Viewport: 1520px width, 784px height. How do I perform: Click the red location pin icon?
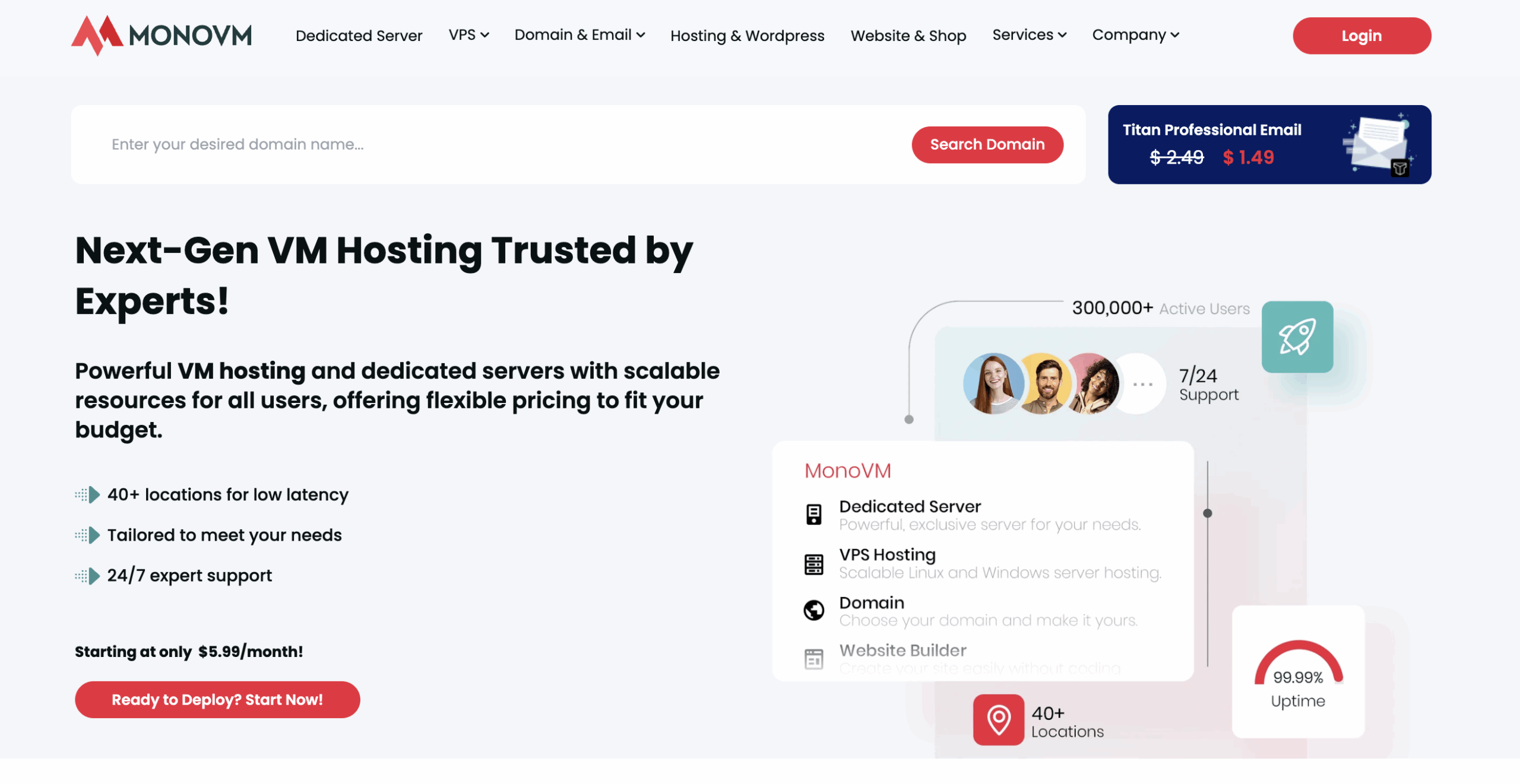[x=998, y=719]
